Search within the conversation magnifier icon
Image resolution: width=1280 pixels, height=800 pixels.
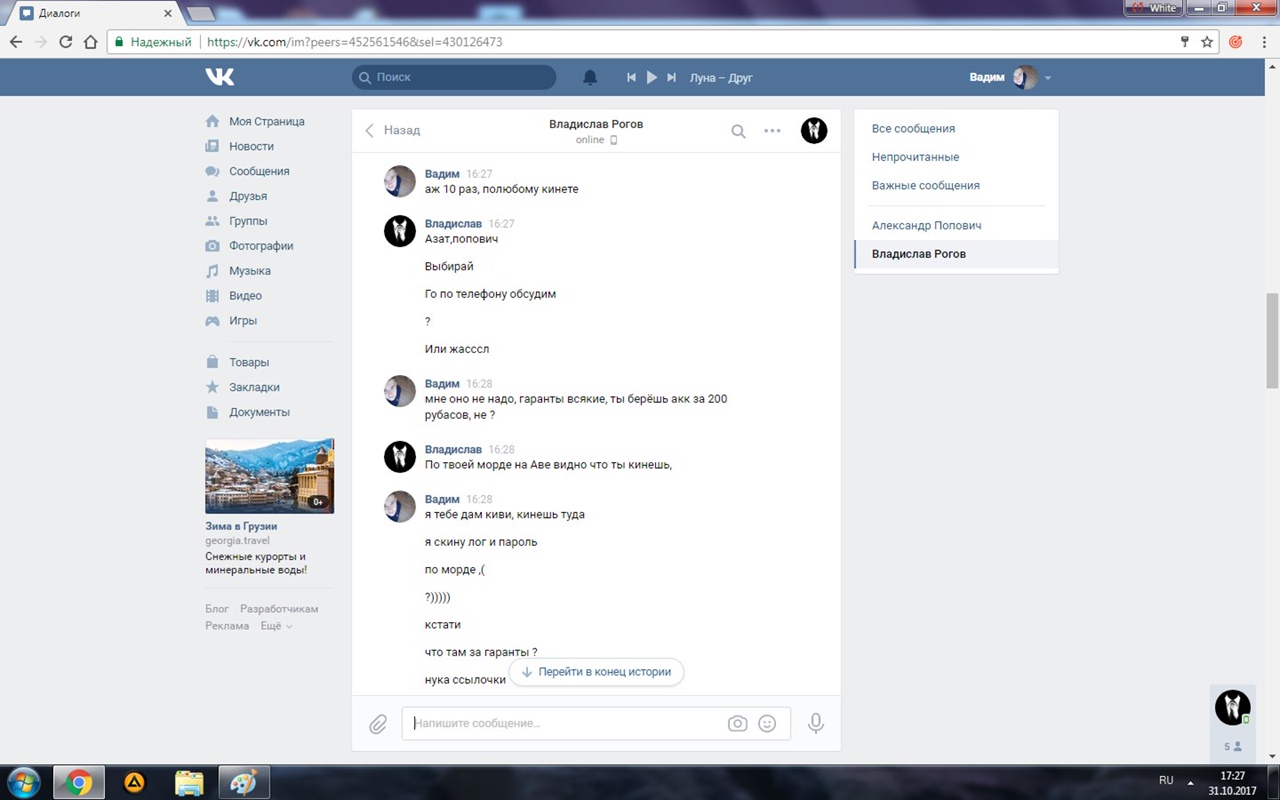coord(738,131)
